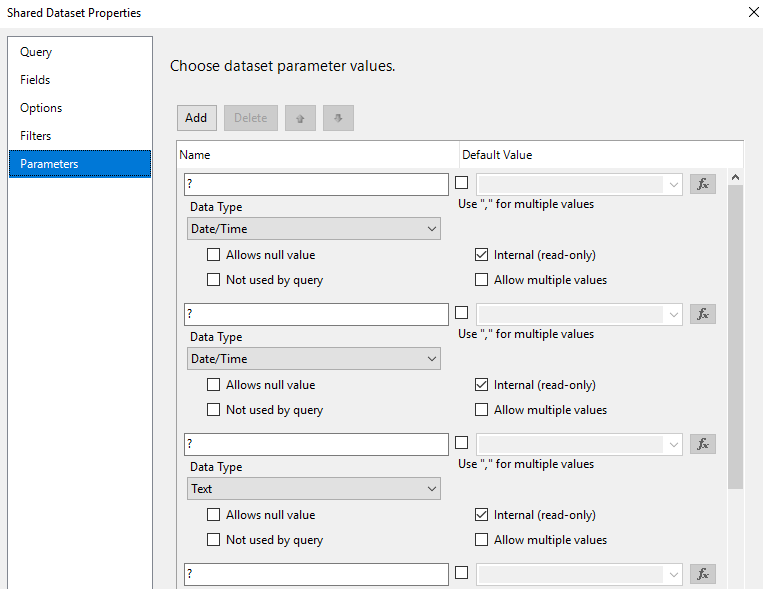This screenshot has width=763, height=589.
Task: Open the second parameter's default value dropdown
Action: tap(673, 314)
